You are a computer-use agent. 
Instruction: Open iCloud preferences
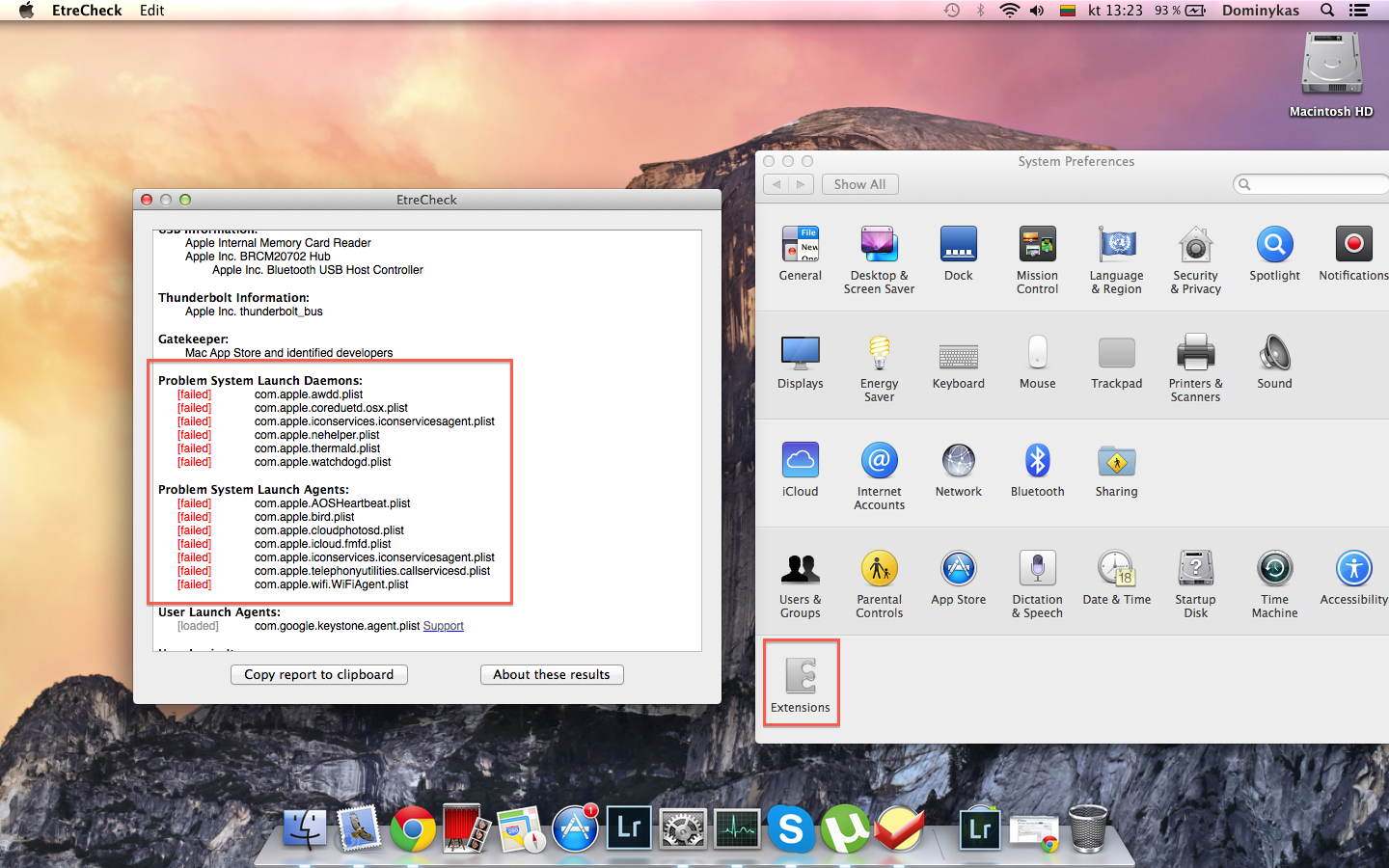point(800,470)
